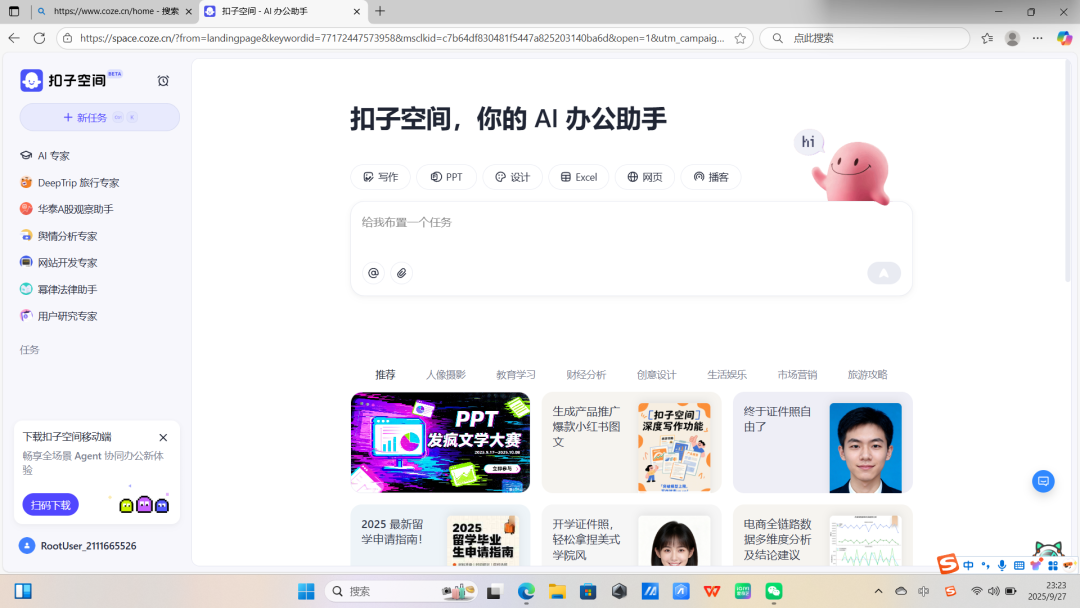Open browser settings three-dot menu

1037,38
